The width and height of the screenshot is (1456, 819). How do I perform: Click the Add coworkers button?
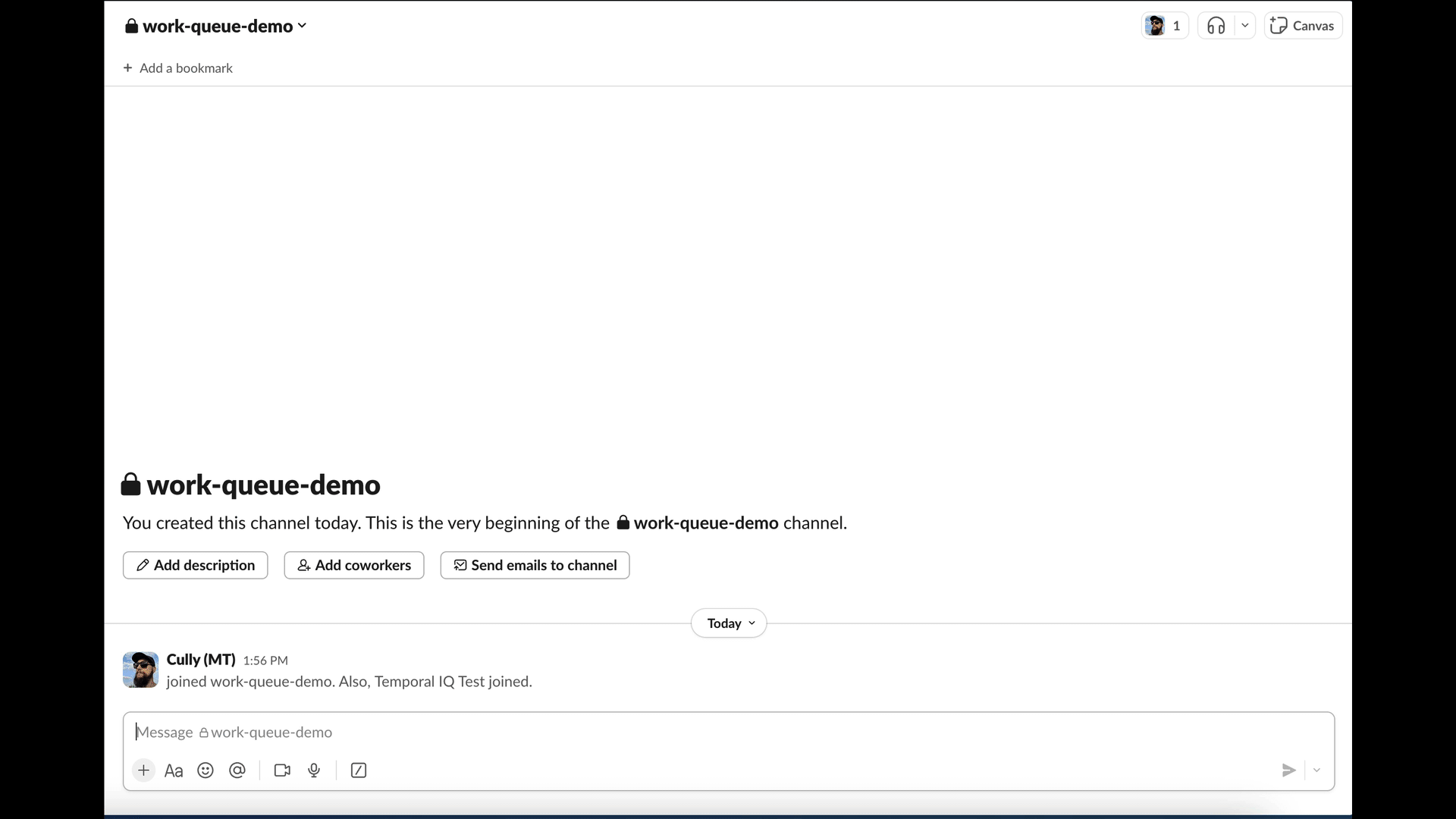[353, 565]
